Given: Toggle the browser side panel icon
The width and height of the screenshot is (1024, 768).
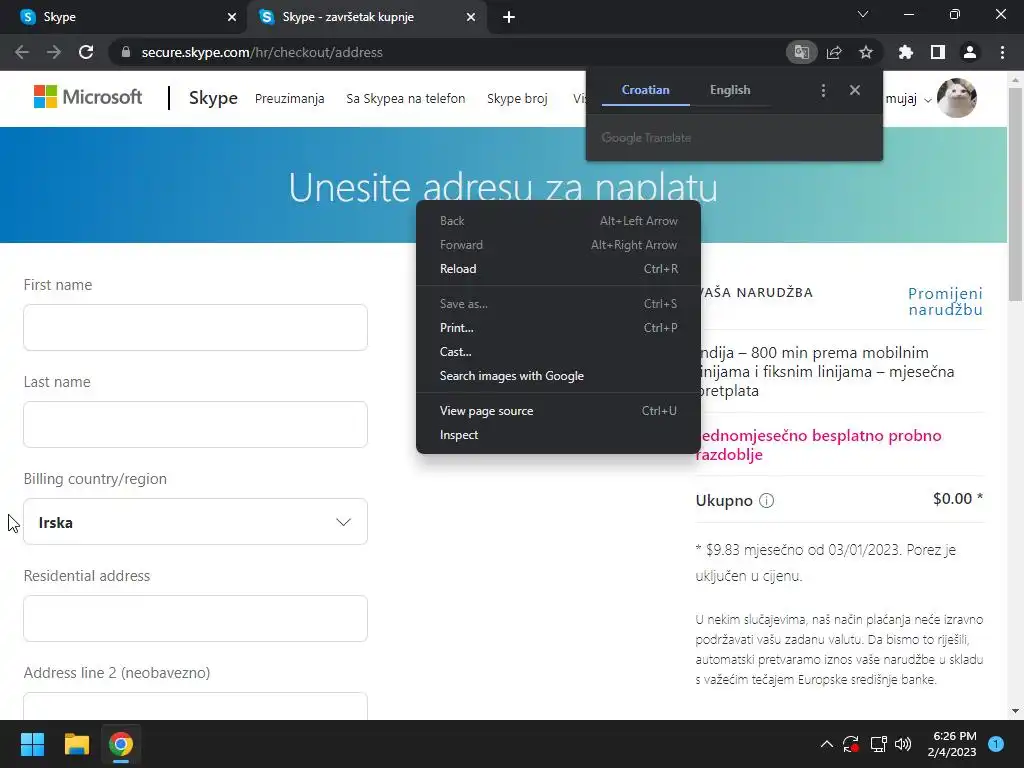Looking at the screenshot, I should point(938,52).
